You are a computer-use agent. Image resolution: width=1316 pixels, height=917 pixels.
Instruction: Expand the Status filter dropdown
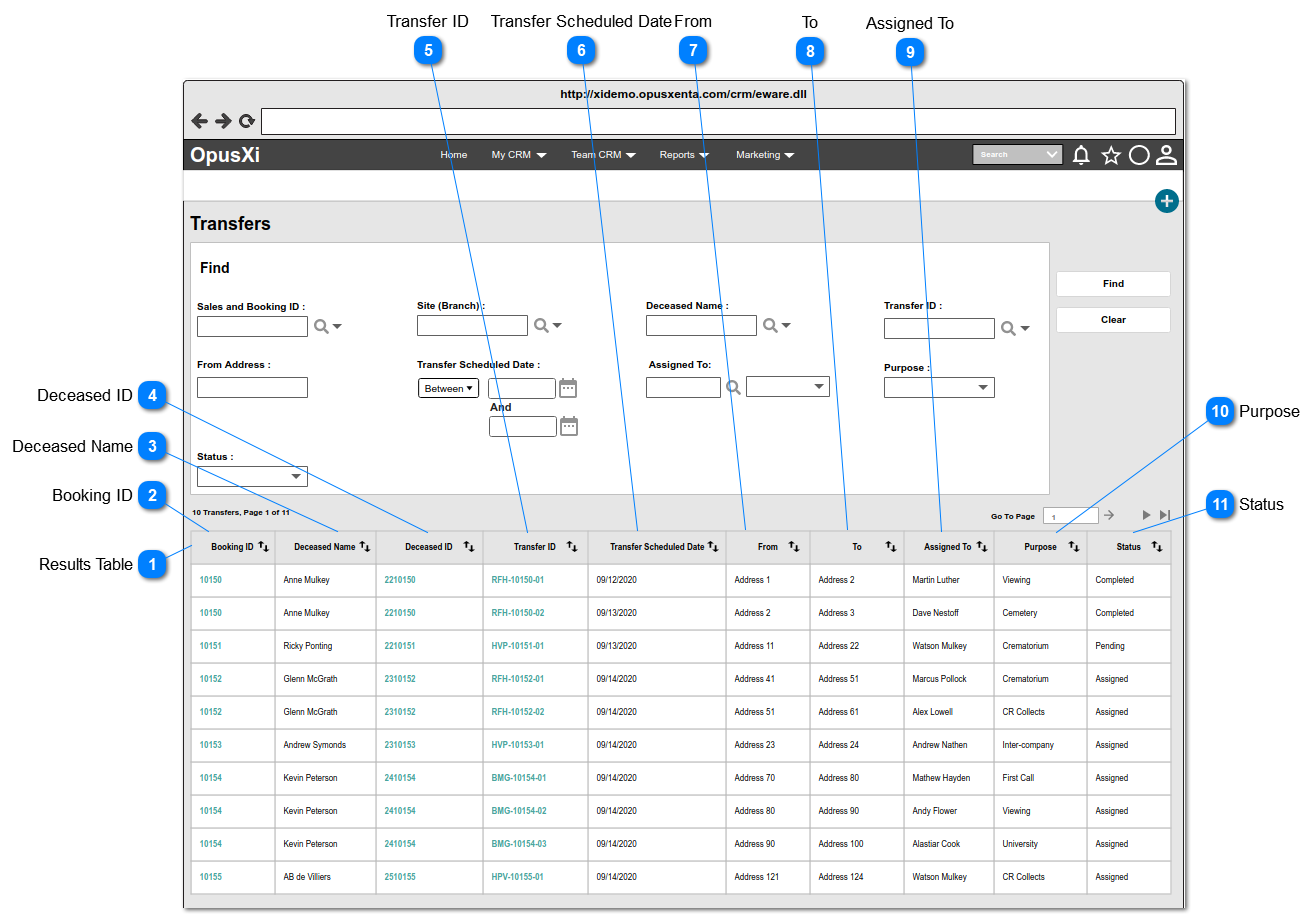252,476
